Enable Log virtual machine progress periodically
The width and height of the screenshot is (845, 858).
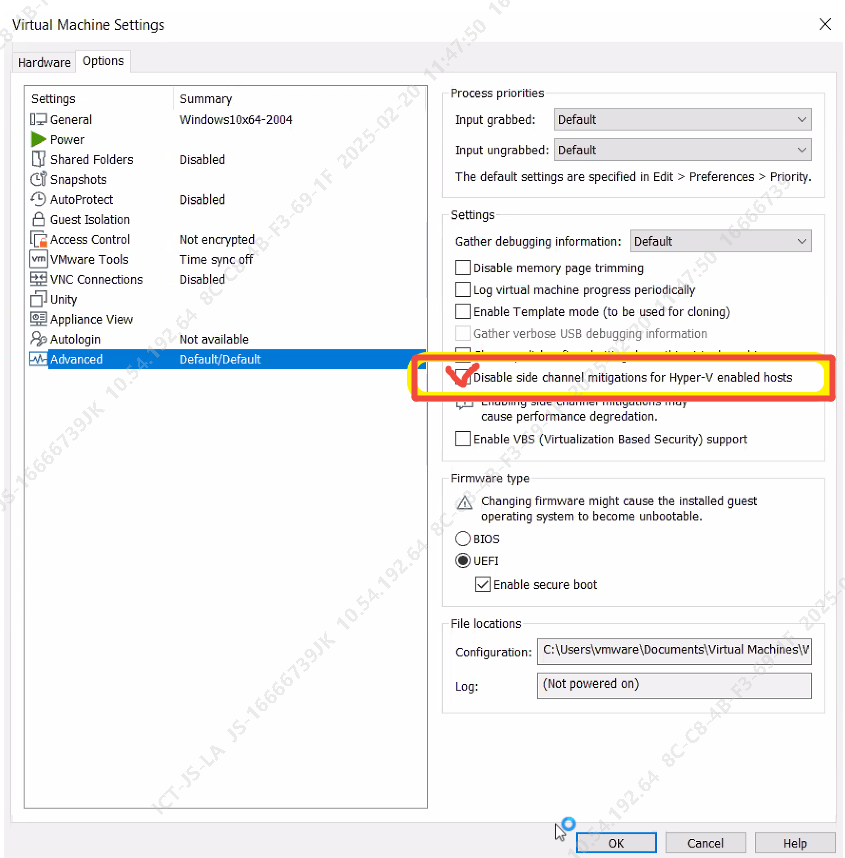(x=463, y=289)
